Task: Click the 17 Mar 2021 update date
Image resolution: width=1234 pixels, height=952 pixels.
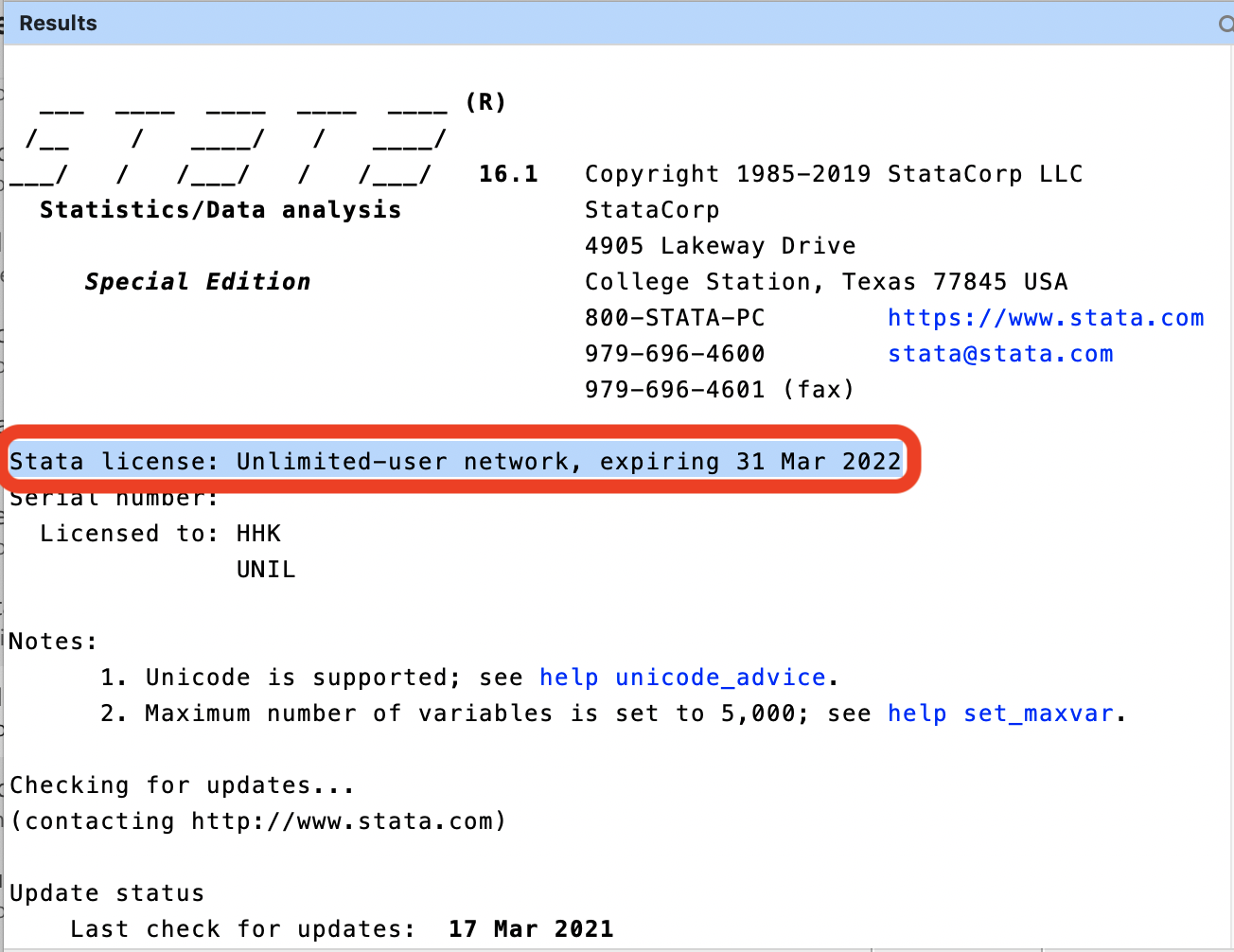Action: click(x=531, y=929)
